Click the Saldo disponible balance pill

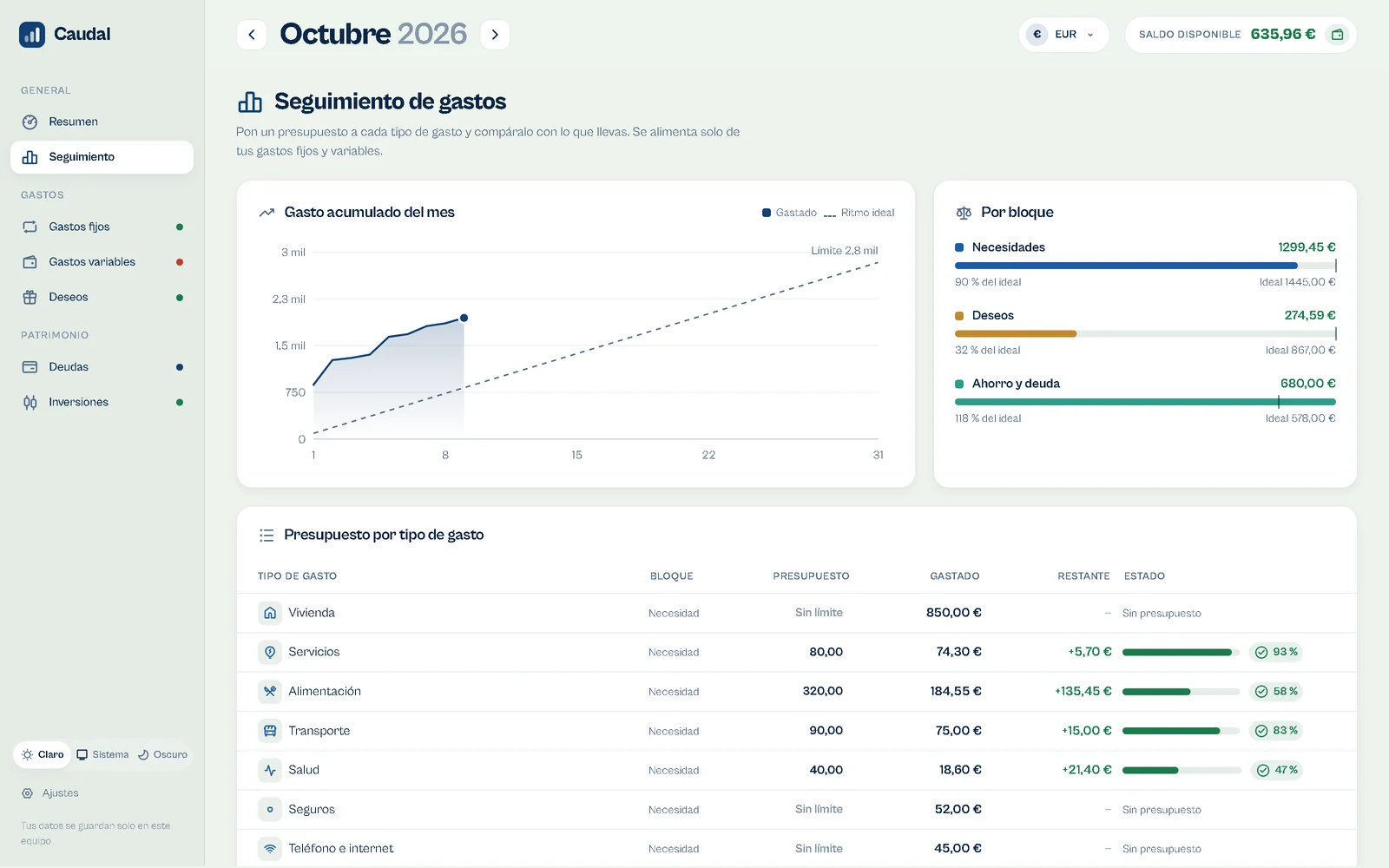point(1241,35)
